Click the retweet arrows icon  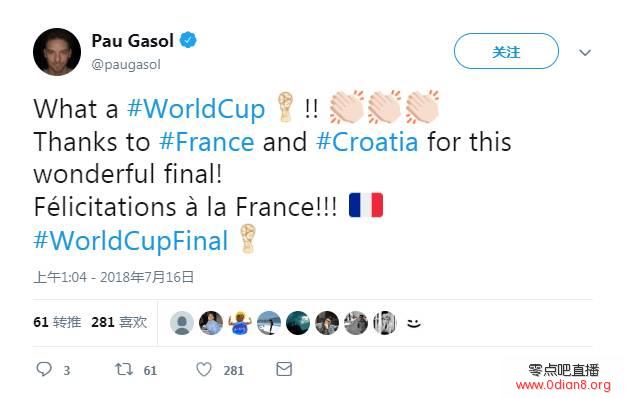pyautogui.click(x=124, y=369)
